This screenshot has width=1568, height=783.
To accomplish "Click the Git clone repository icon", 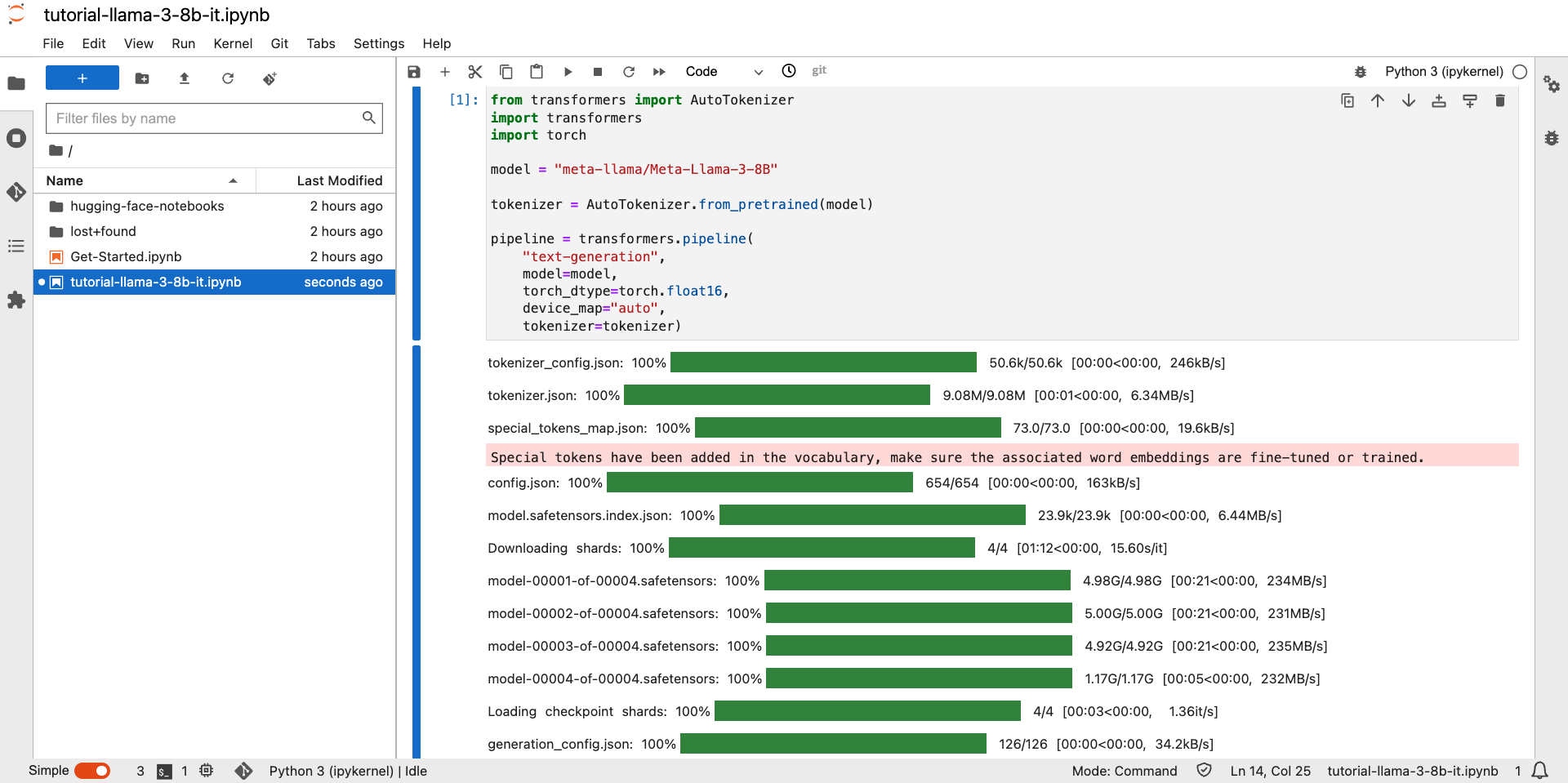I will [x=269, y=78].
